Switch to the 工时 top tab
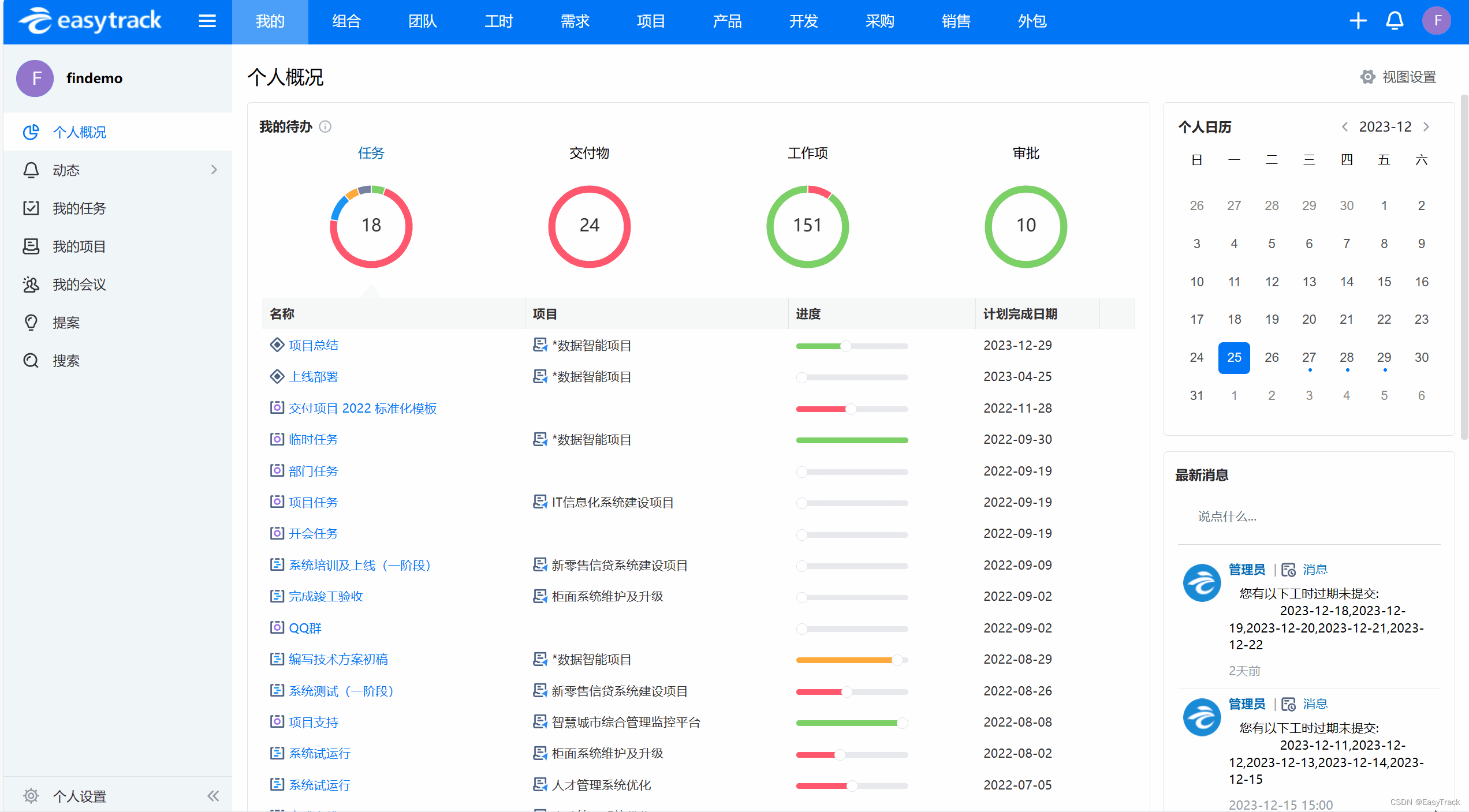 498,21
